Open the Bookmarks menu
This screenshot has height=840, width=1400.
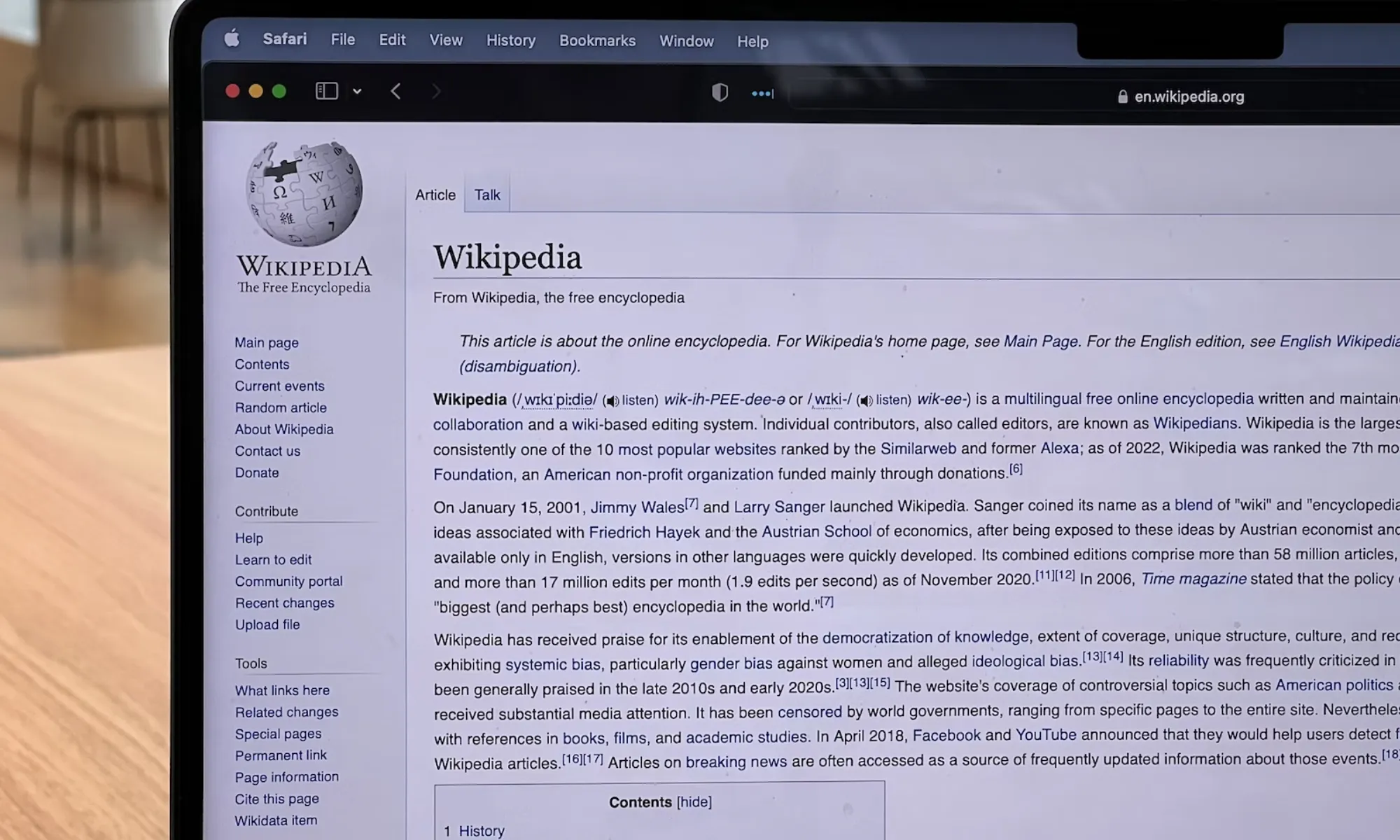pos(597,41)
